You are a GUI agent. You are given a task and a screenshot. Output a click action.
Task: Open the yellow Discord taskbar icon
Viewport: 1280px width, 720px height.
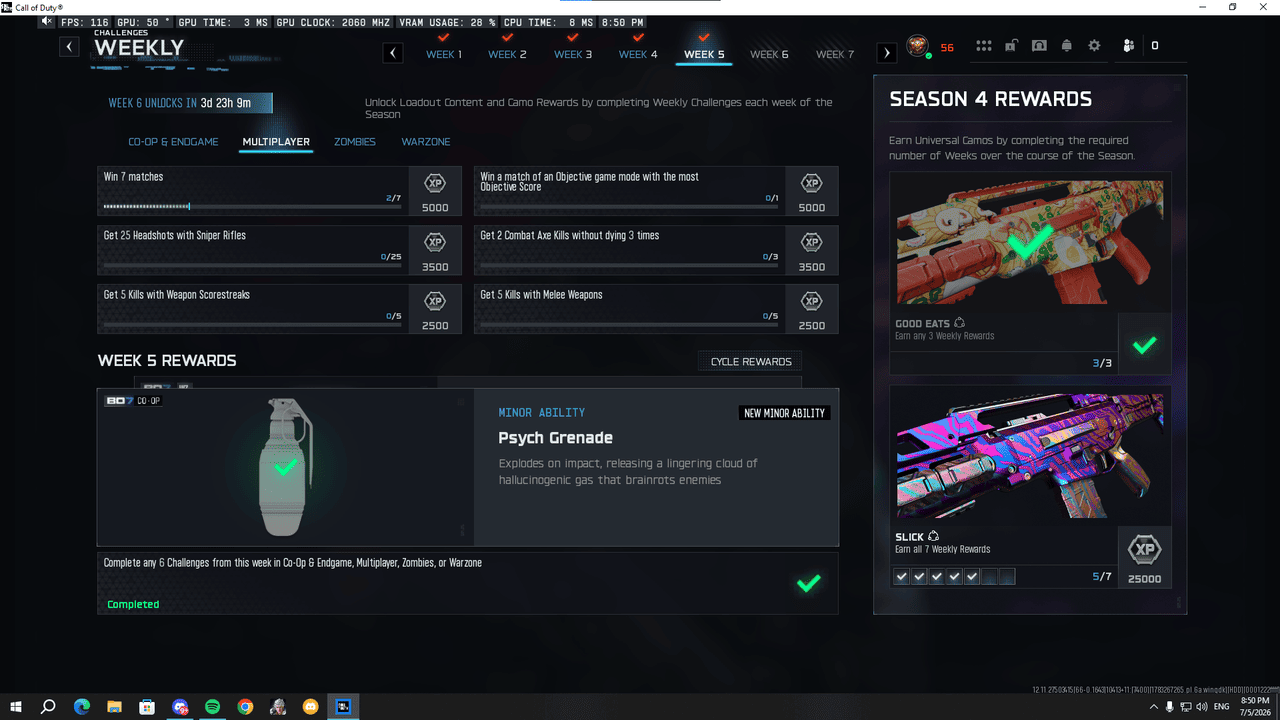(310, 707)
